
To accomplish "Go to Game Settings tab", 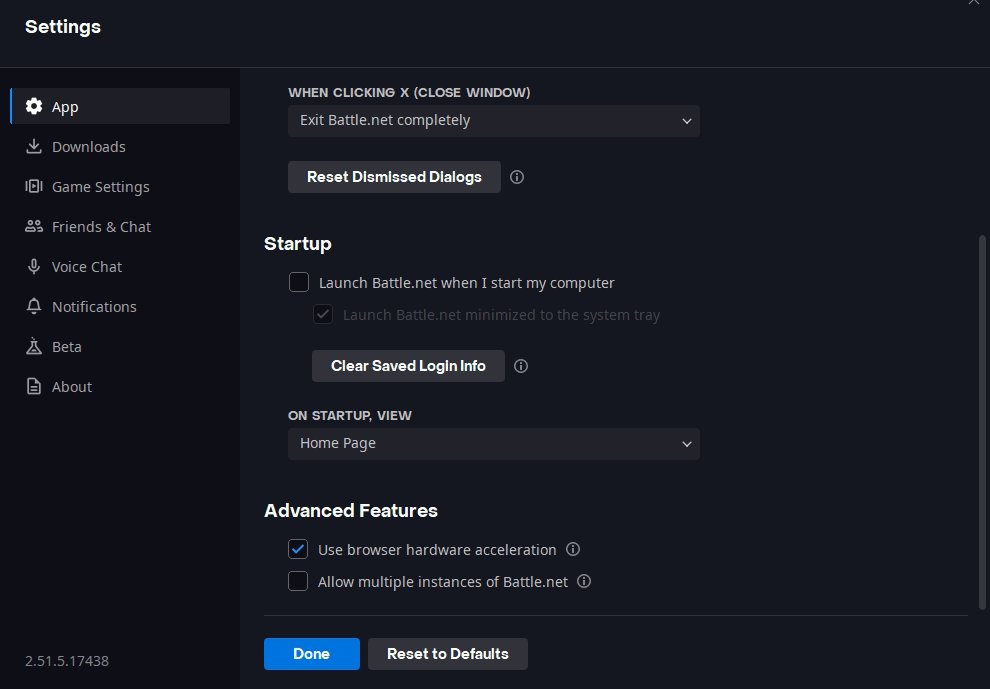I will coord(120,186).
